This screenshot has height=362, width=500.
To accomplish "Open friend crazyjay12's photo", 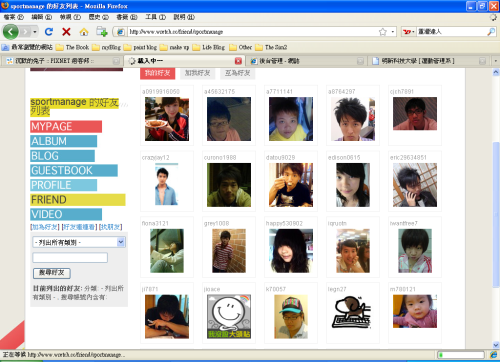I will [167, 184].
